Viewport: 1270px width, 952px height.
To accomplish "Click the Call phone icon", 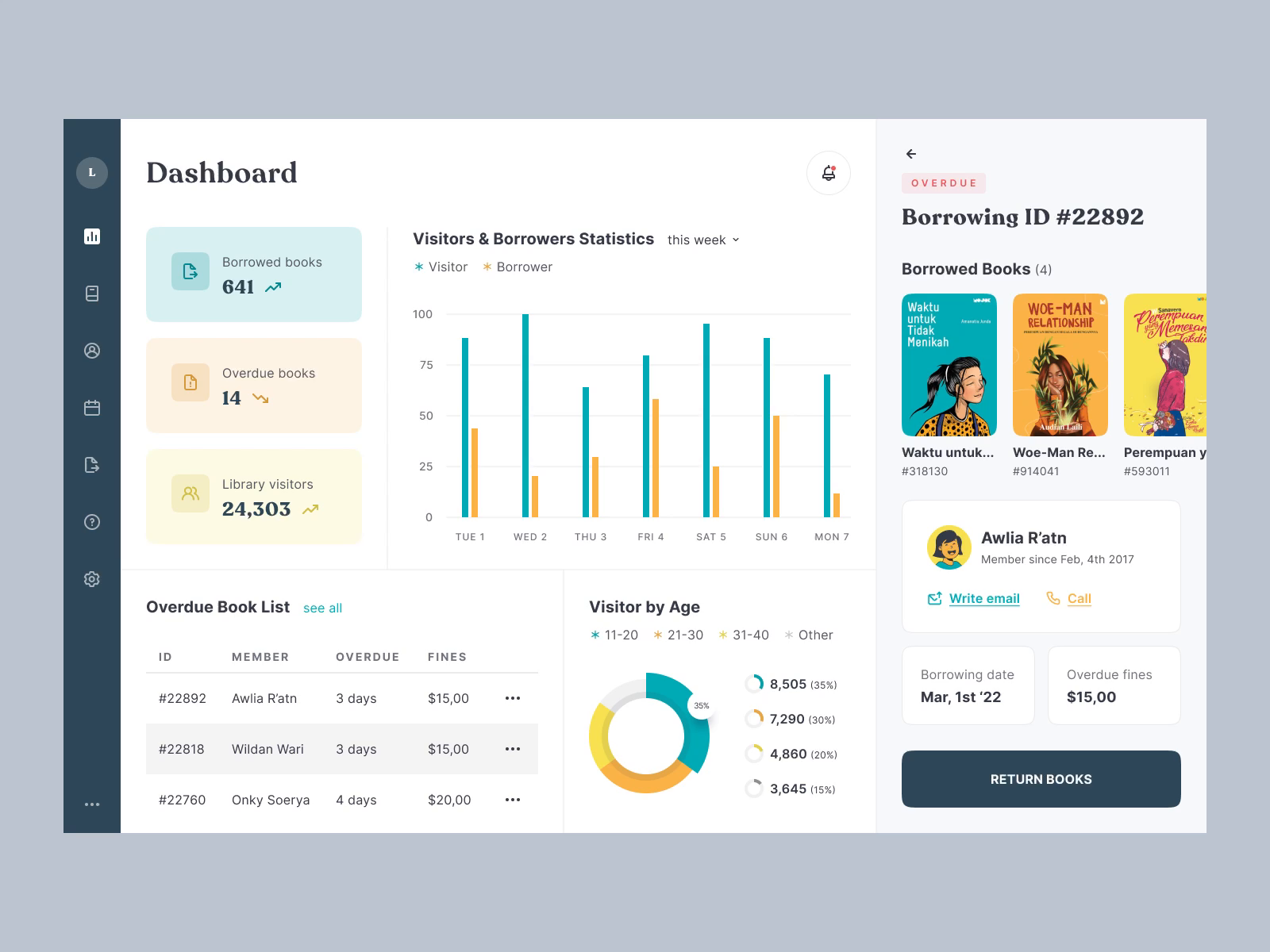I will pyautogui.click(x=1053, y=598).
